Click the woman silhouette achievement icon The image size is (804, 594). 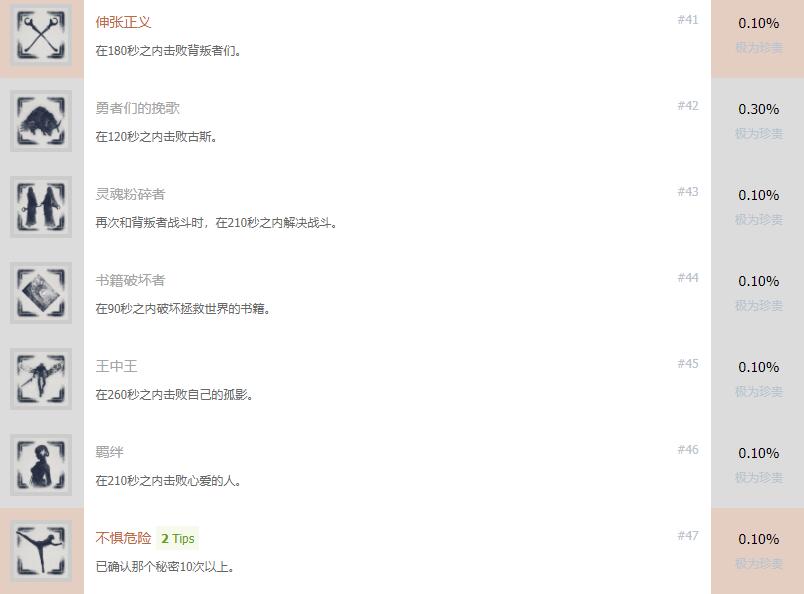41,465
